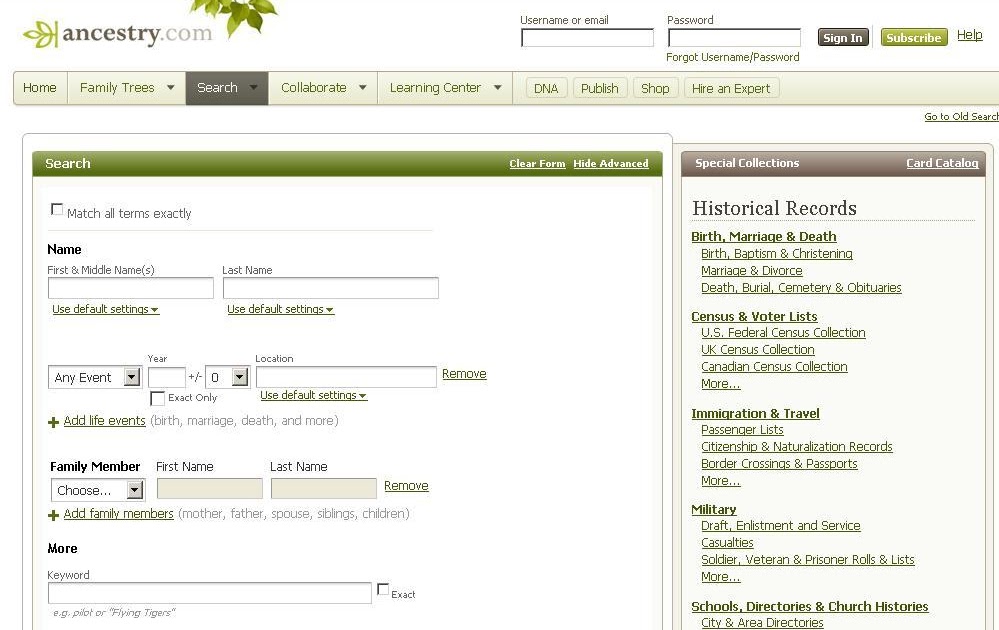The image size is (999, 630).
Task: Click the plus icon to add family members
Action: 53,514
